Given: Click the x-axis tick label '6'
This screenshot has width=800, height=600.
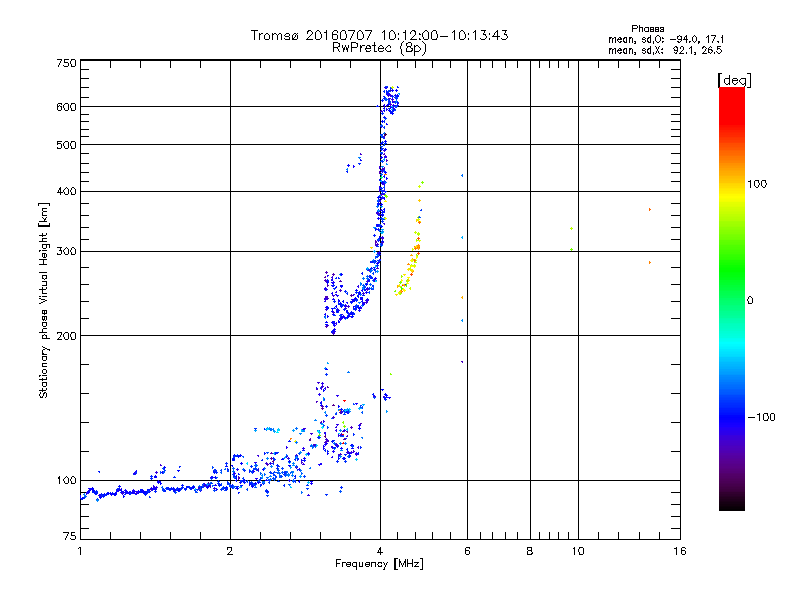Looking at the screenshot, I should click(467, 551).
